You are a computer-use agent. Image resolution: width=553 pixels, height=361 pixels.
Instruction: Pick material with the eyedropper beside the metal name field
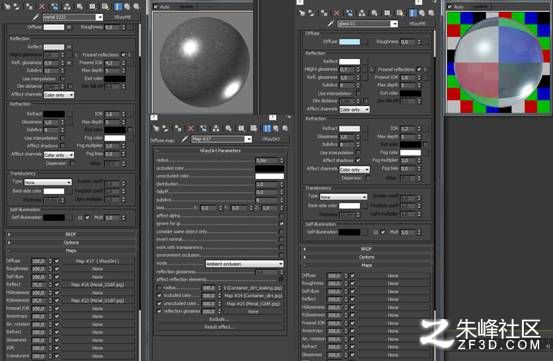pyautogui.click(x=36, y=17)
